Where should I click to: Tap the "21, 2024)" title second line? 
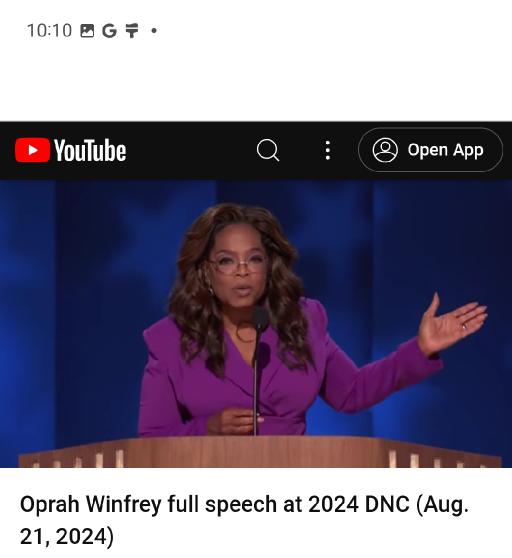pyautogui.click(x=67, y=536)
